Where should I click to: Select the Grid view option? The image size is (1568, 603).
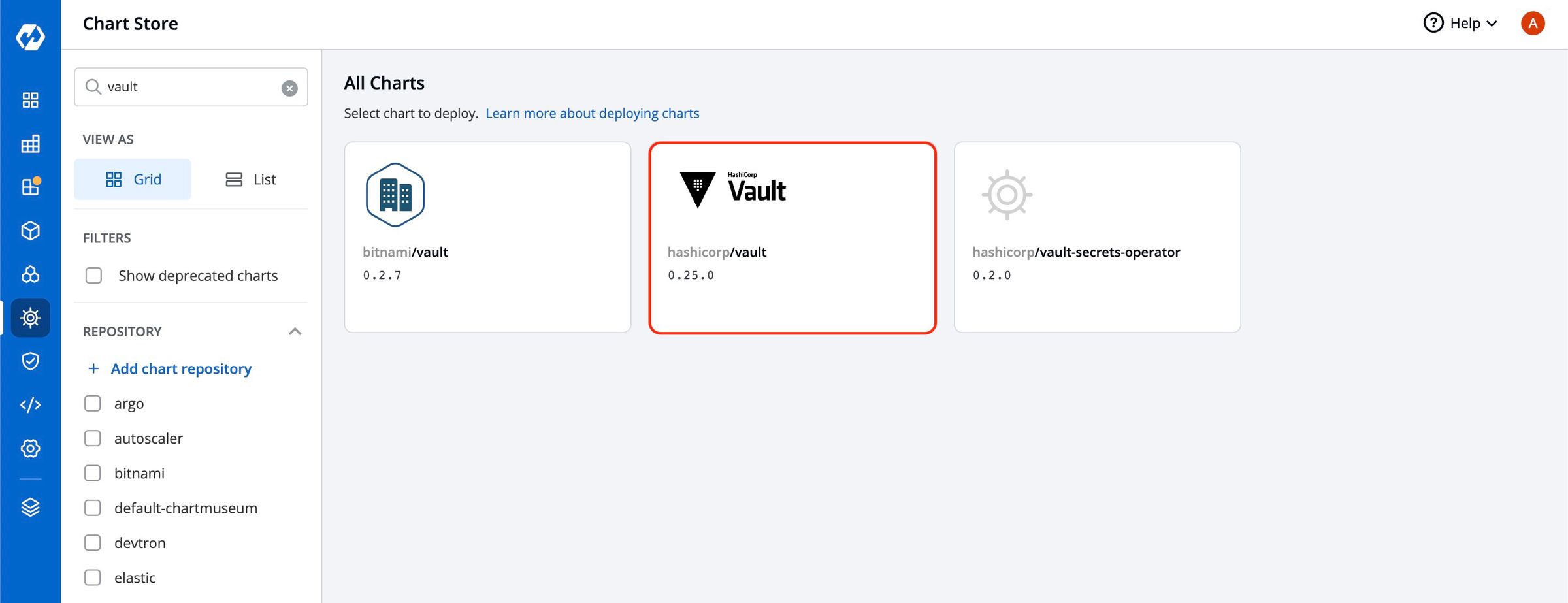pos(133,180)
